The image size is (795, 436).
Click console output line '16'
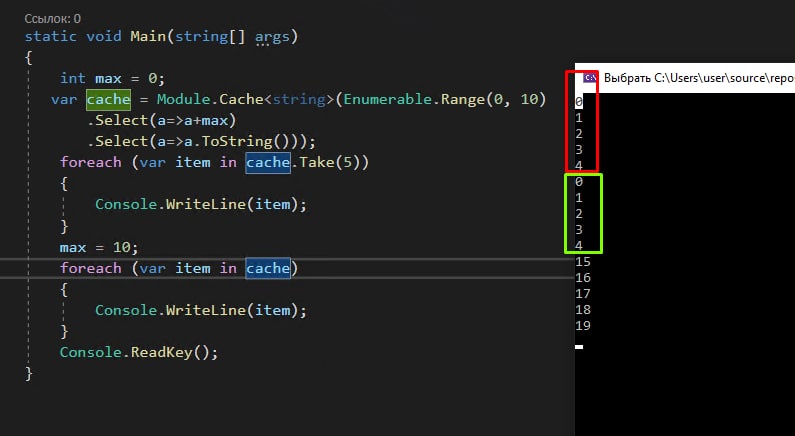tap(583, 278)
